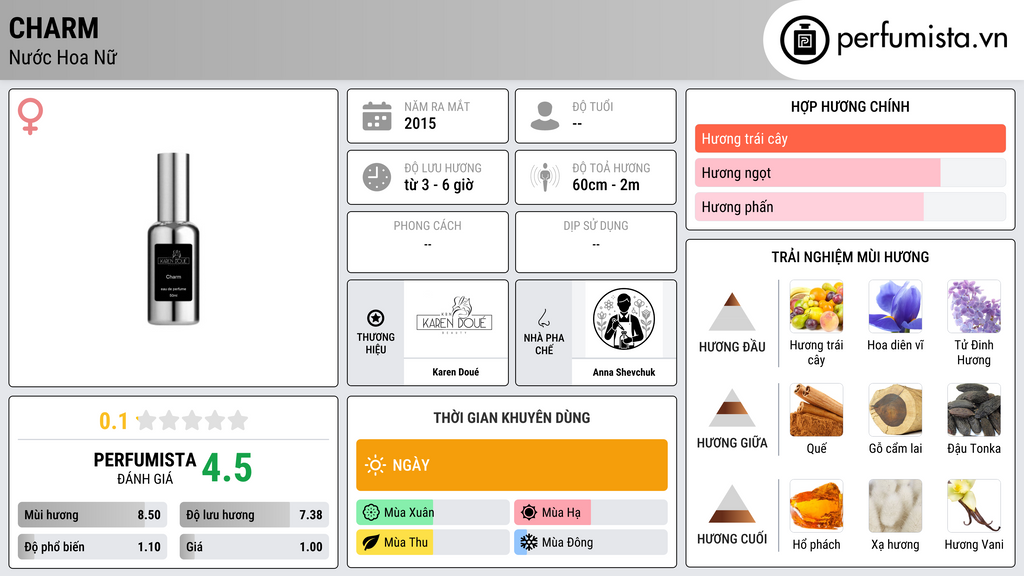Click the Mùa Xuân season bar
This screenshot has width=1024, height=576.
tap(433, 513)
